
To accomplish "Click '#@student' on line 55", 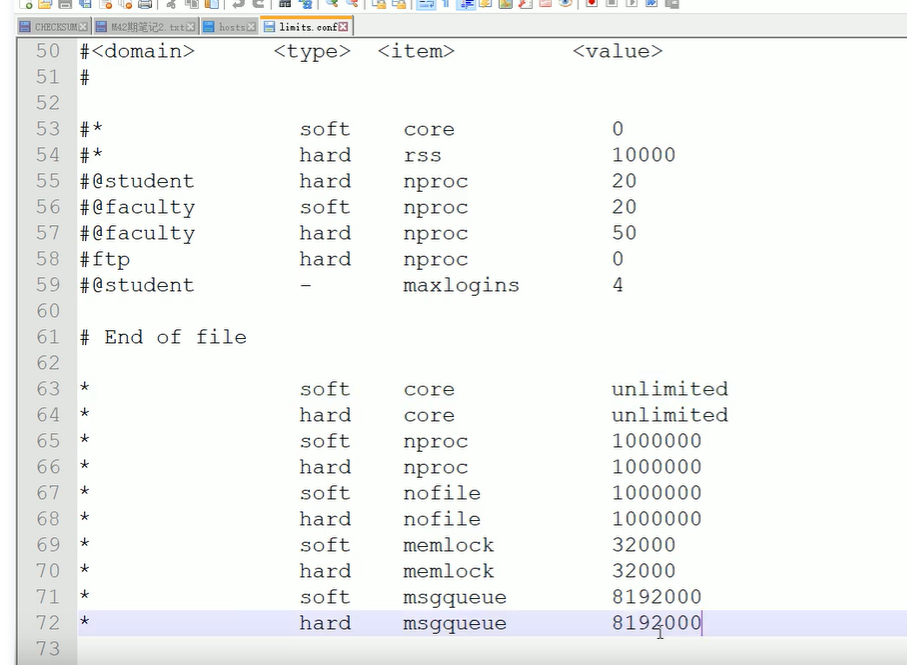I will pyautogui.click(x=137, y=181).
